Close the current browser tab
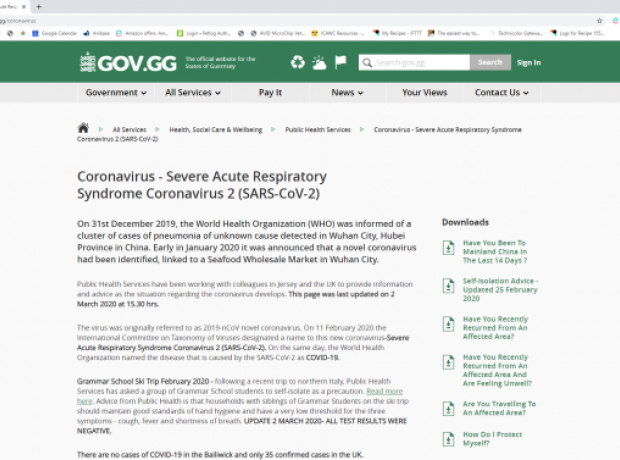The image size is (620, 460). click(24, 6)
